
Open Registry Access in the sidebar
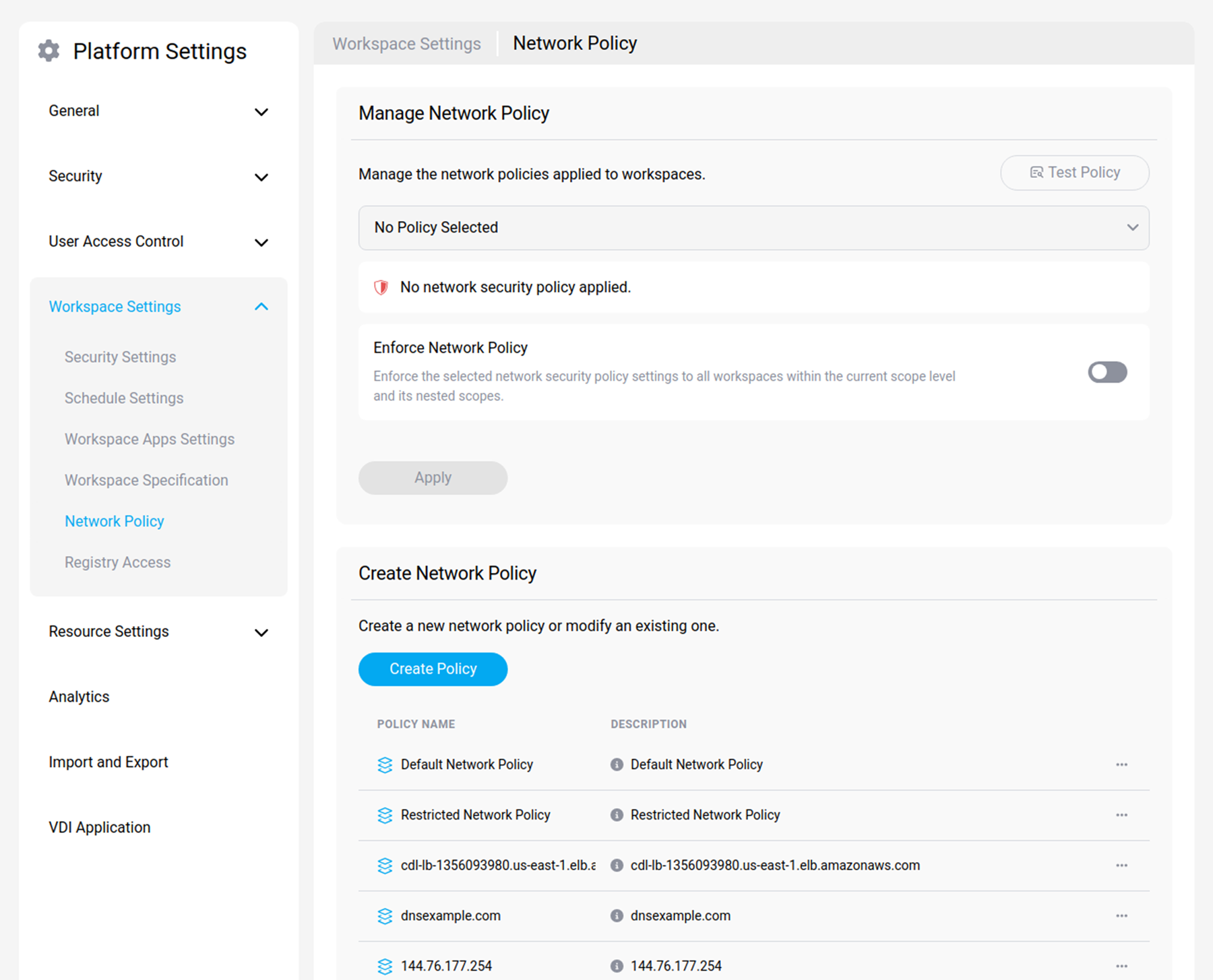pos(117,562)
